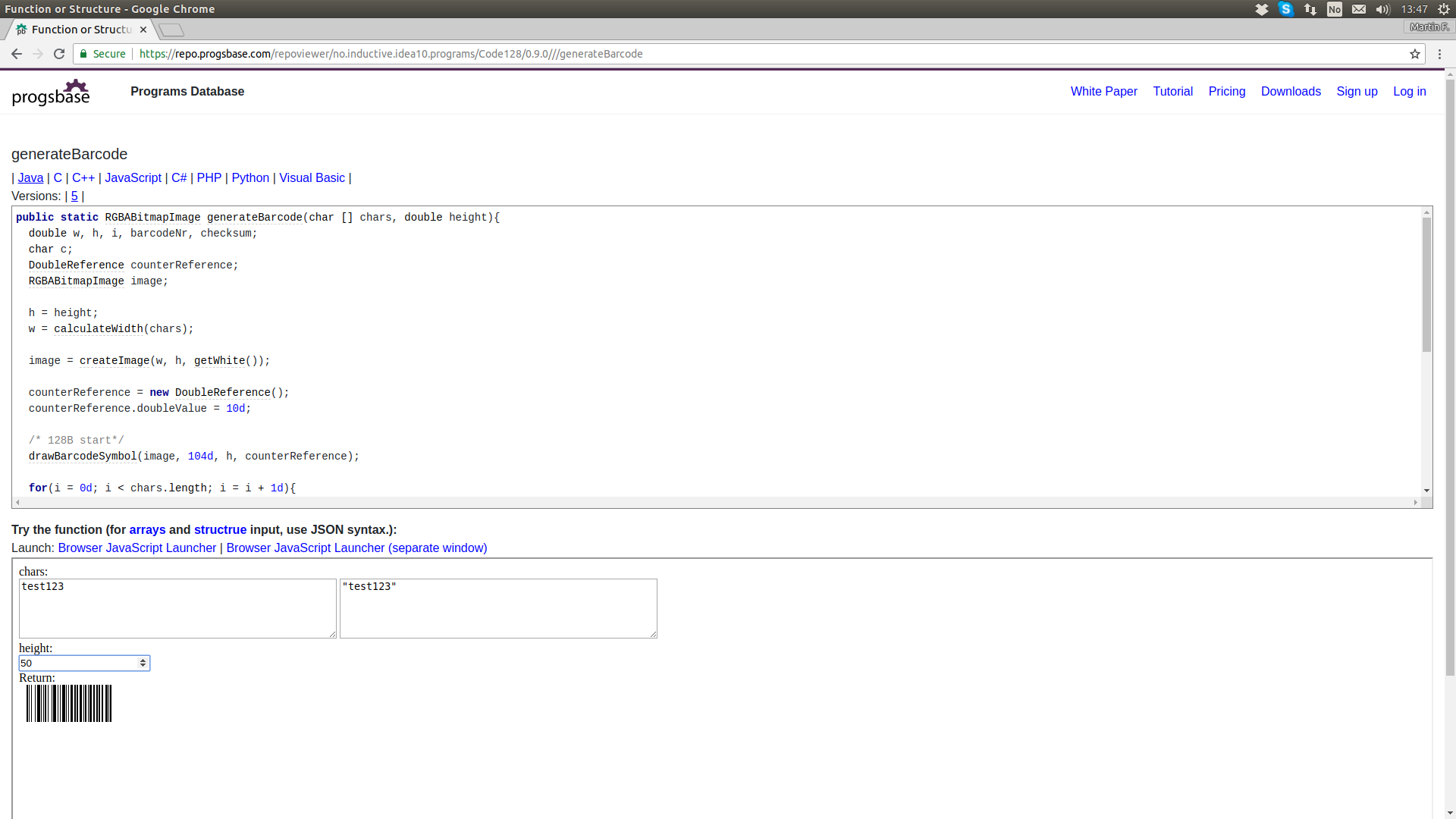Click the chars text area with test123
Image resolution: width=1456 pixels, height=819 pixels.
177,609
